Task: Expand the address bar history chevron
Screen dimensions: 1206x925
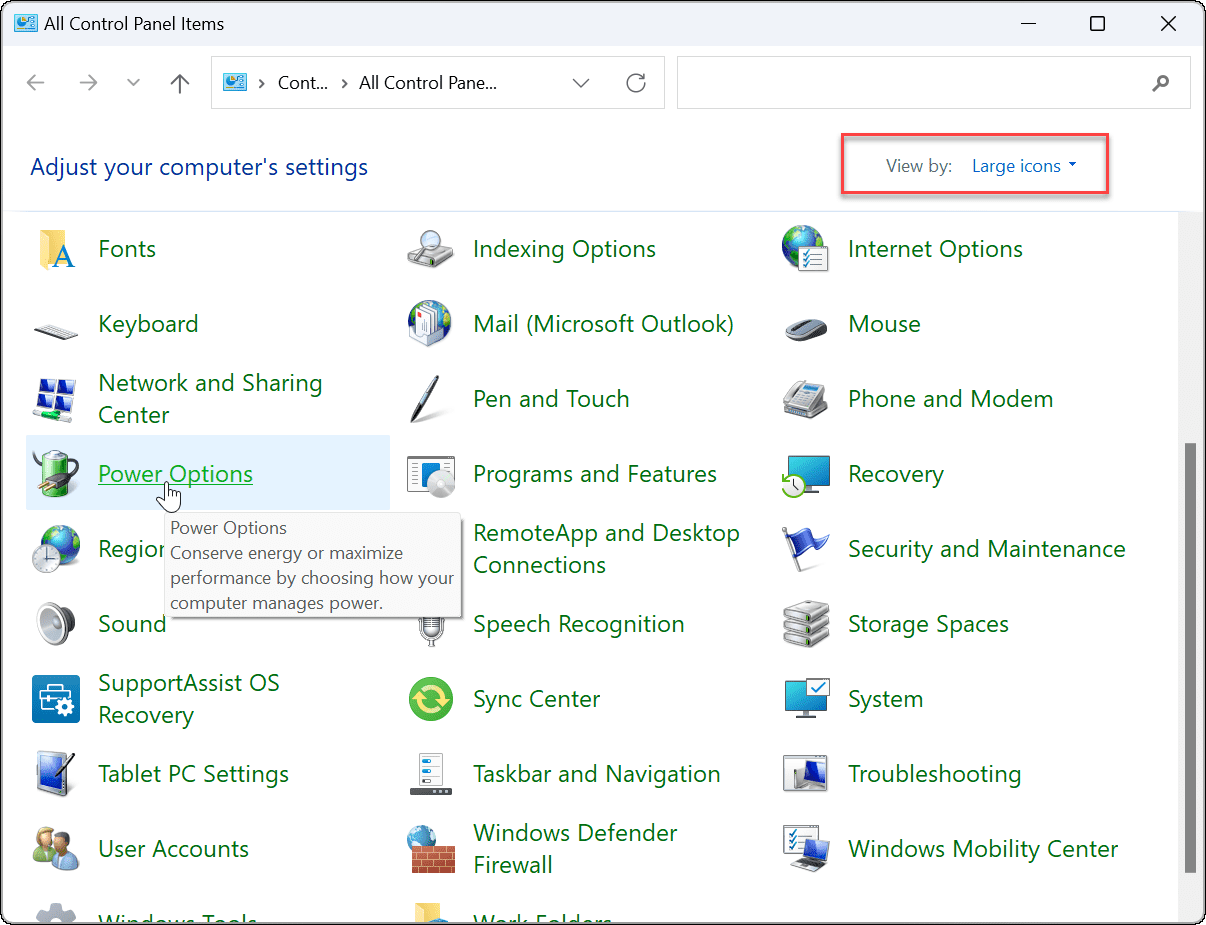Action: click(580, 83)
